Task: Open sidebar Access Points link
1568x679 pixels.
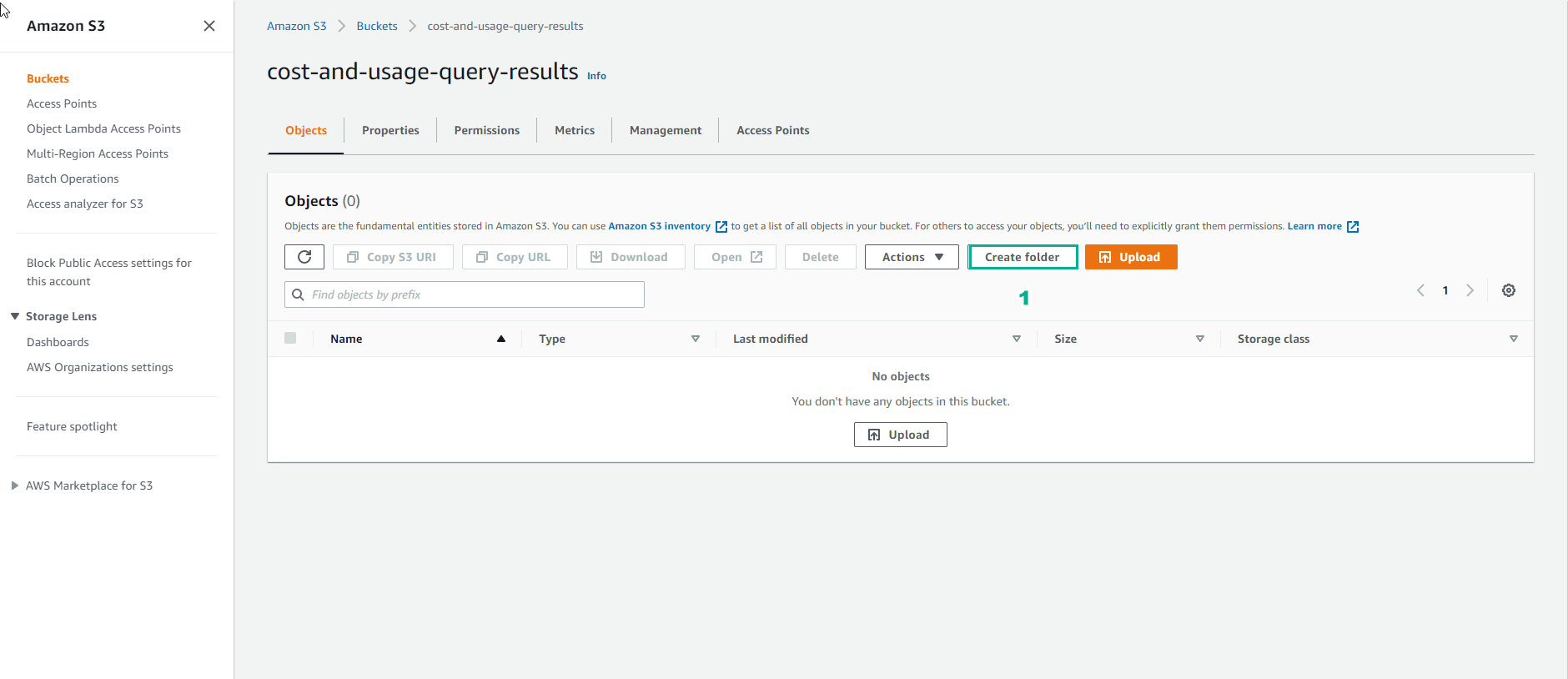Action: [x=62, y=103]
